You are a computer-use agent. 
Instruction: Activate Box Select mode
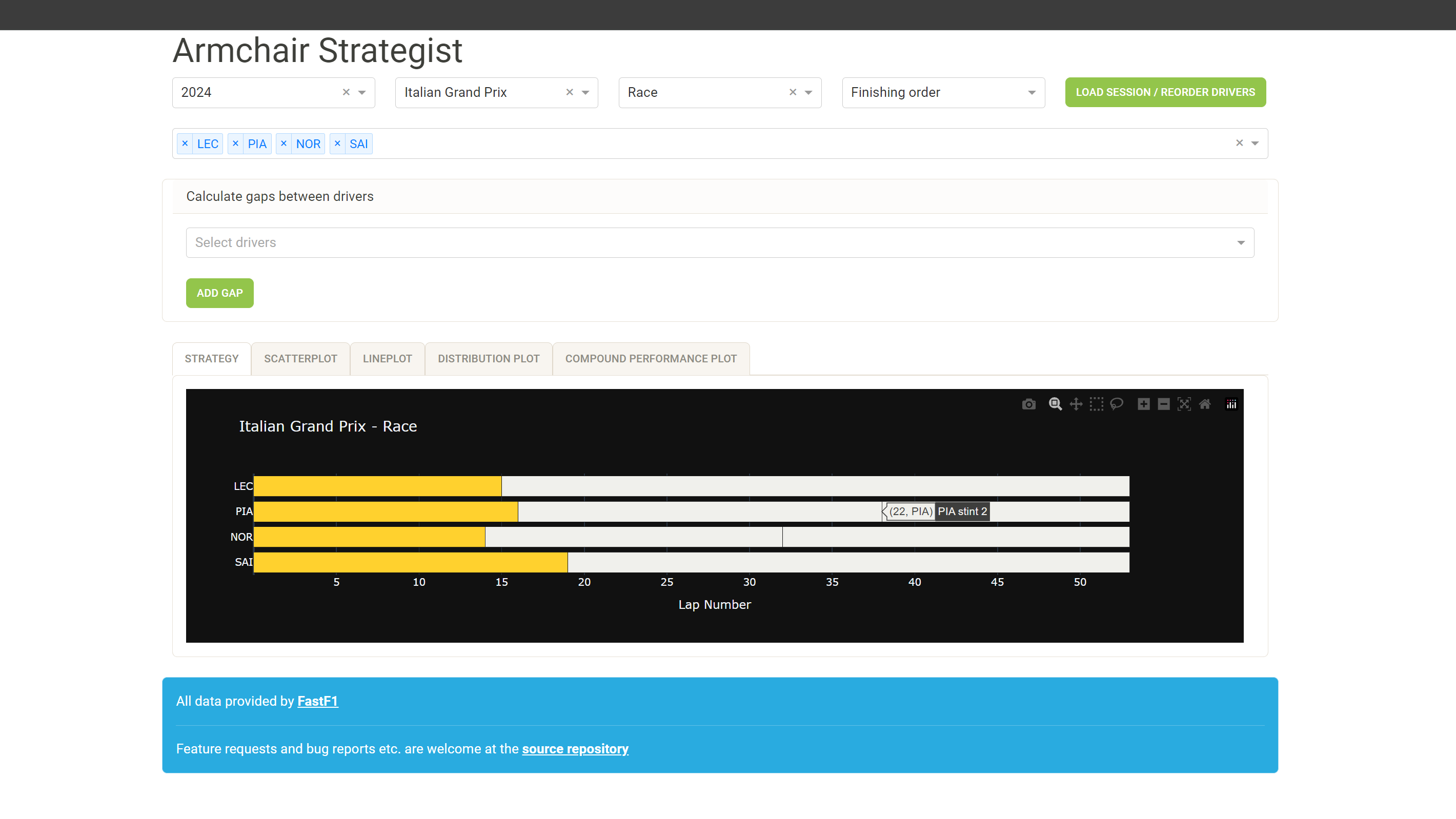point(1096,403)
